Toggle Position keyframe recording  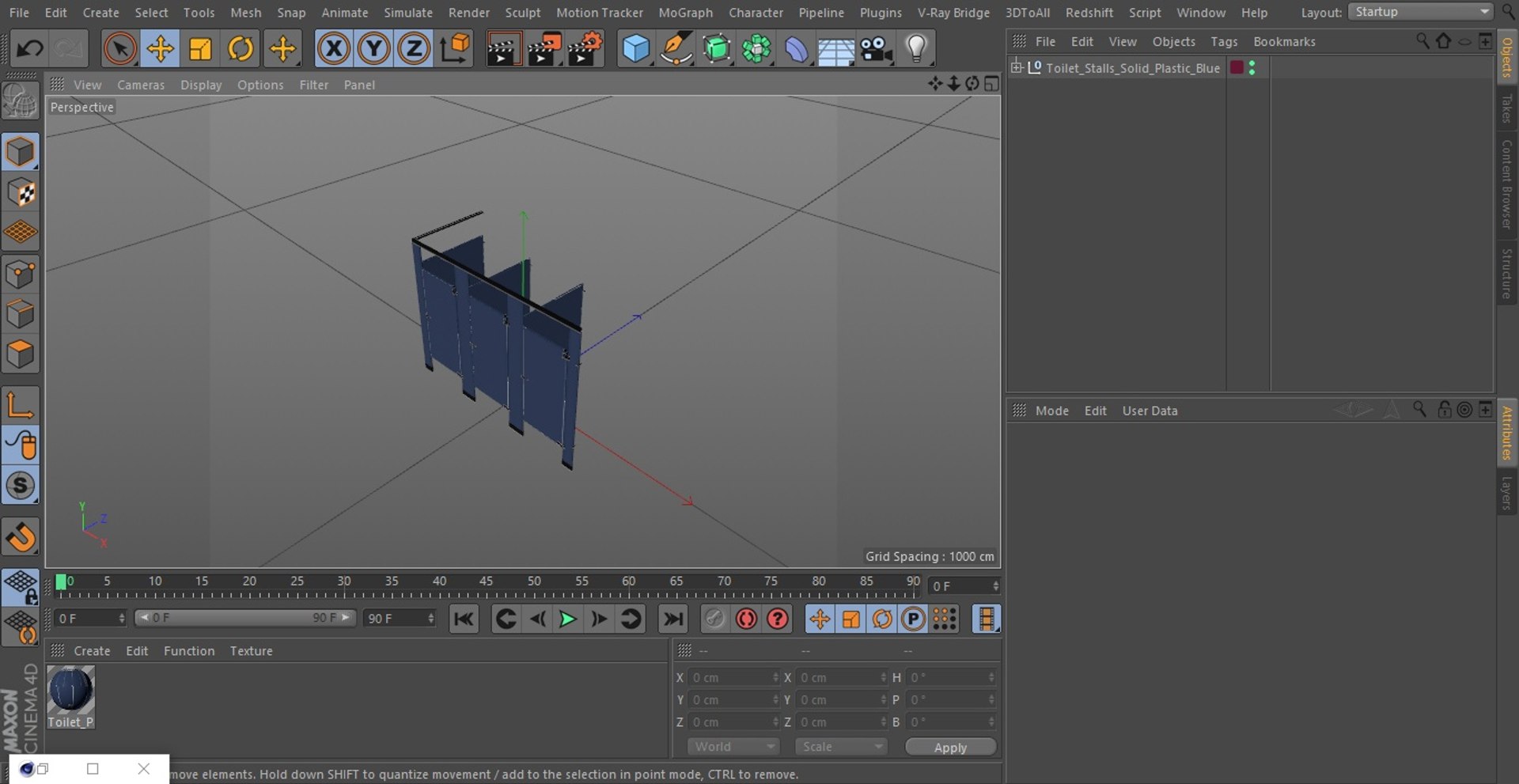tap(820, 619)
